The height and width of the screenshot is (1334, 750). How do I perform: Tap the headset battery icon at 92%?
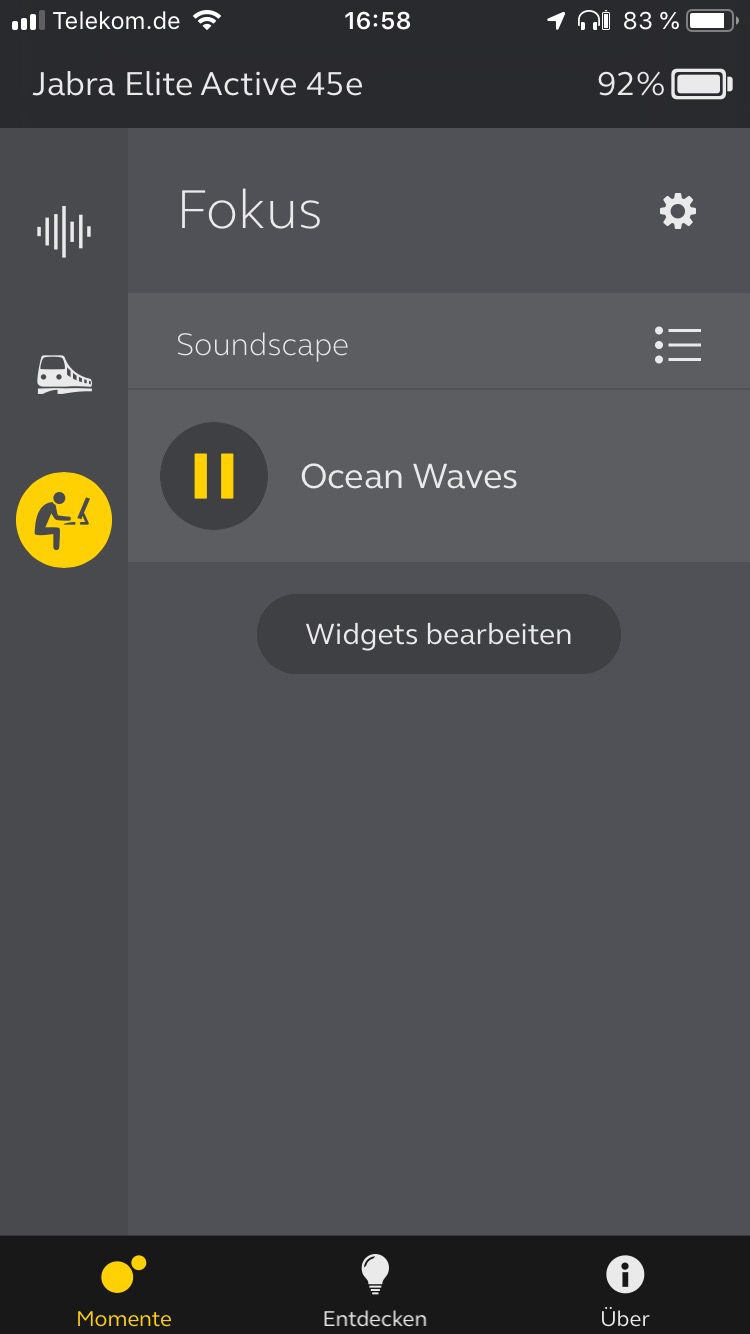tap(703, 84)
